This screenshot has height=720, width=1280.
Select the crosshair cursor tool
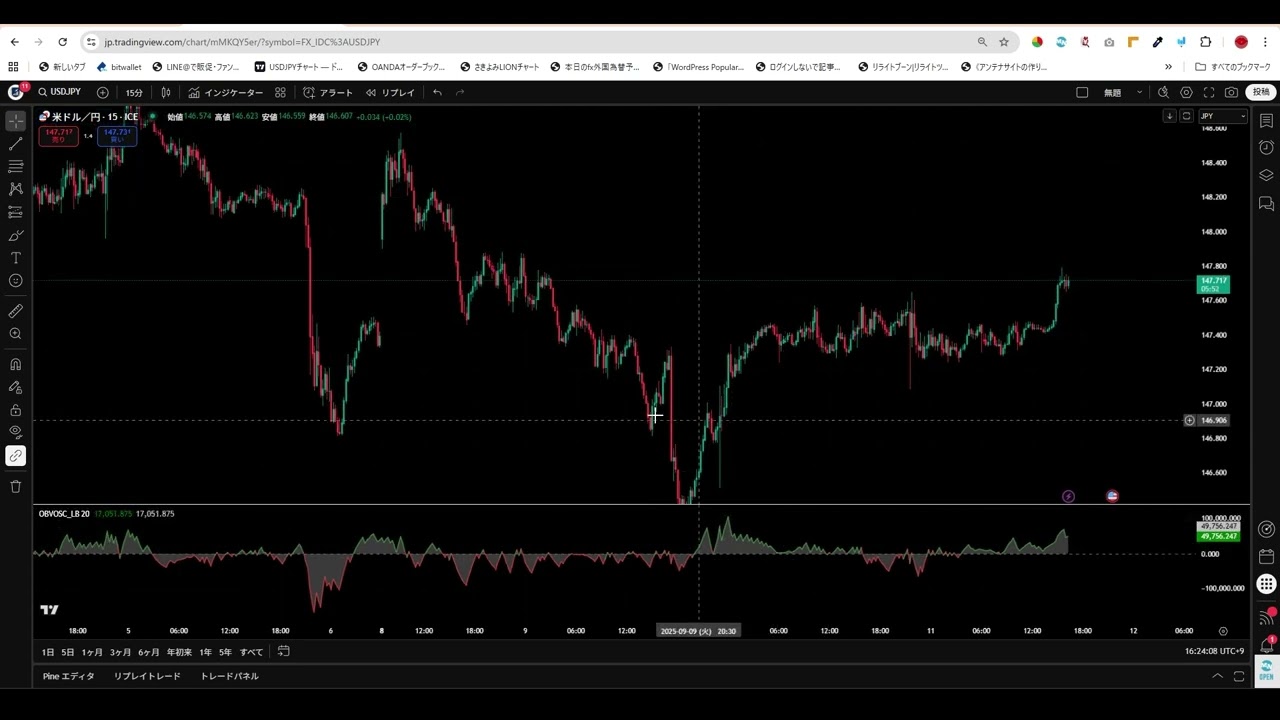pos(15,121)
